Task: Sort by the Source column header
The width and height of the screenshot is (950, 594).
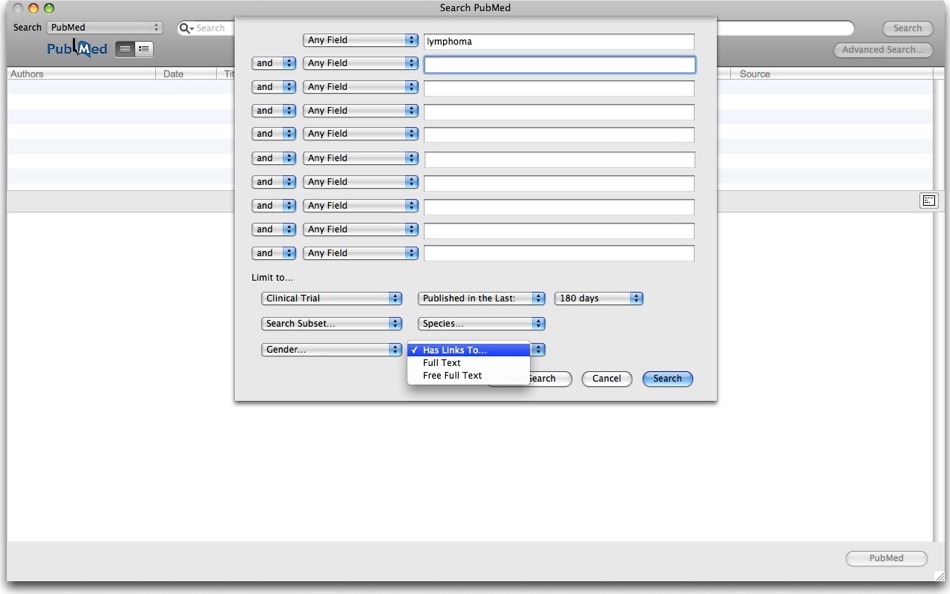Action: coord(831,74)
